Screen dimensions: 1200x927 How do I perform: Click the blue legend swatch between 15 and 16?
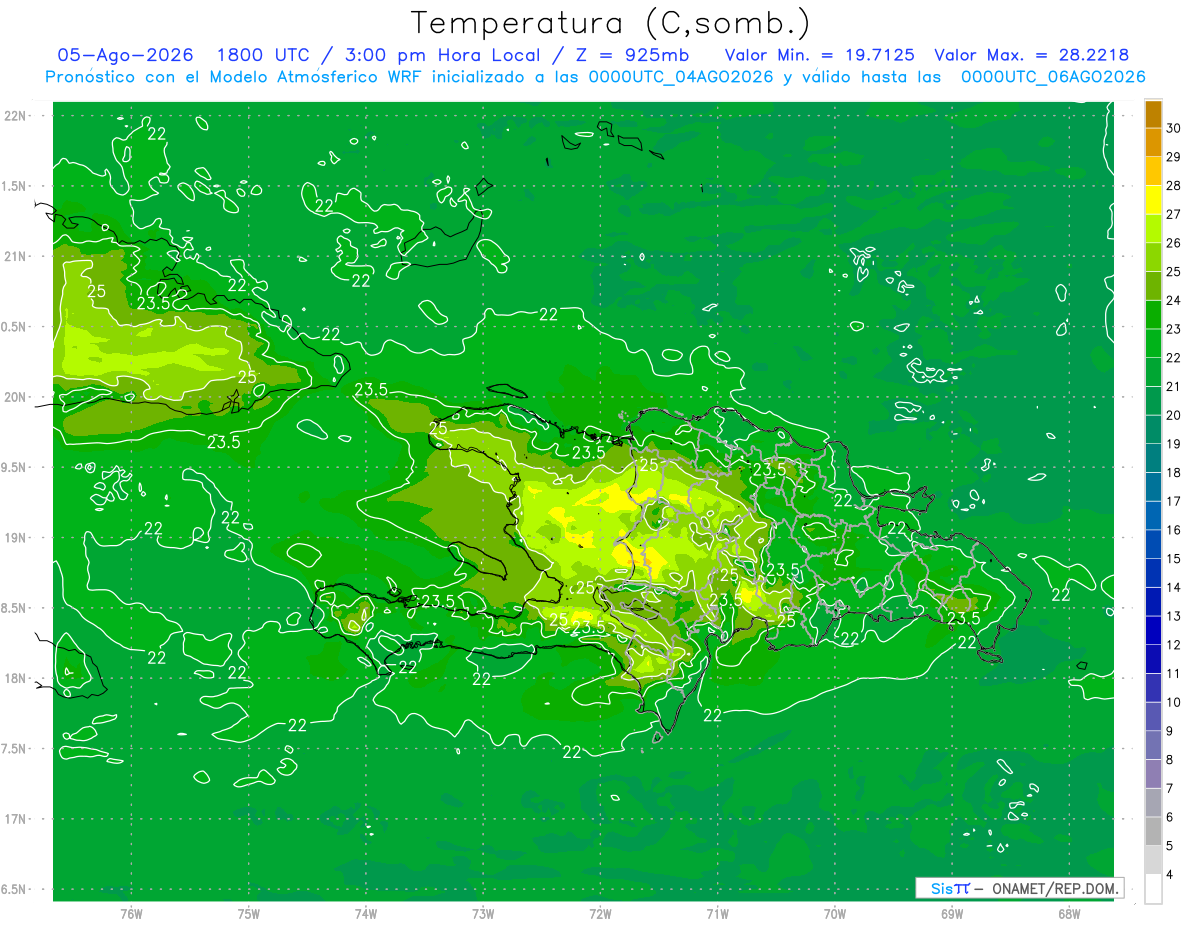click(1153, 544)
